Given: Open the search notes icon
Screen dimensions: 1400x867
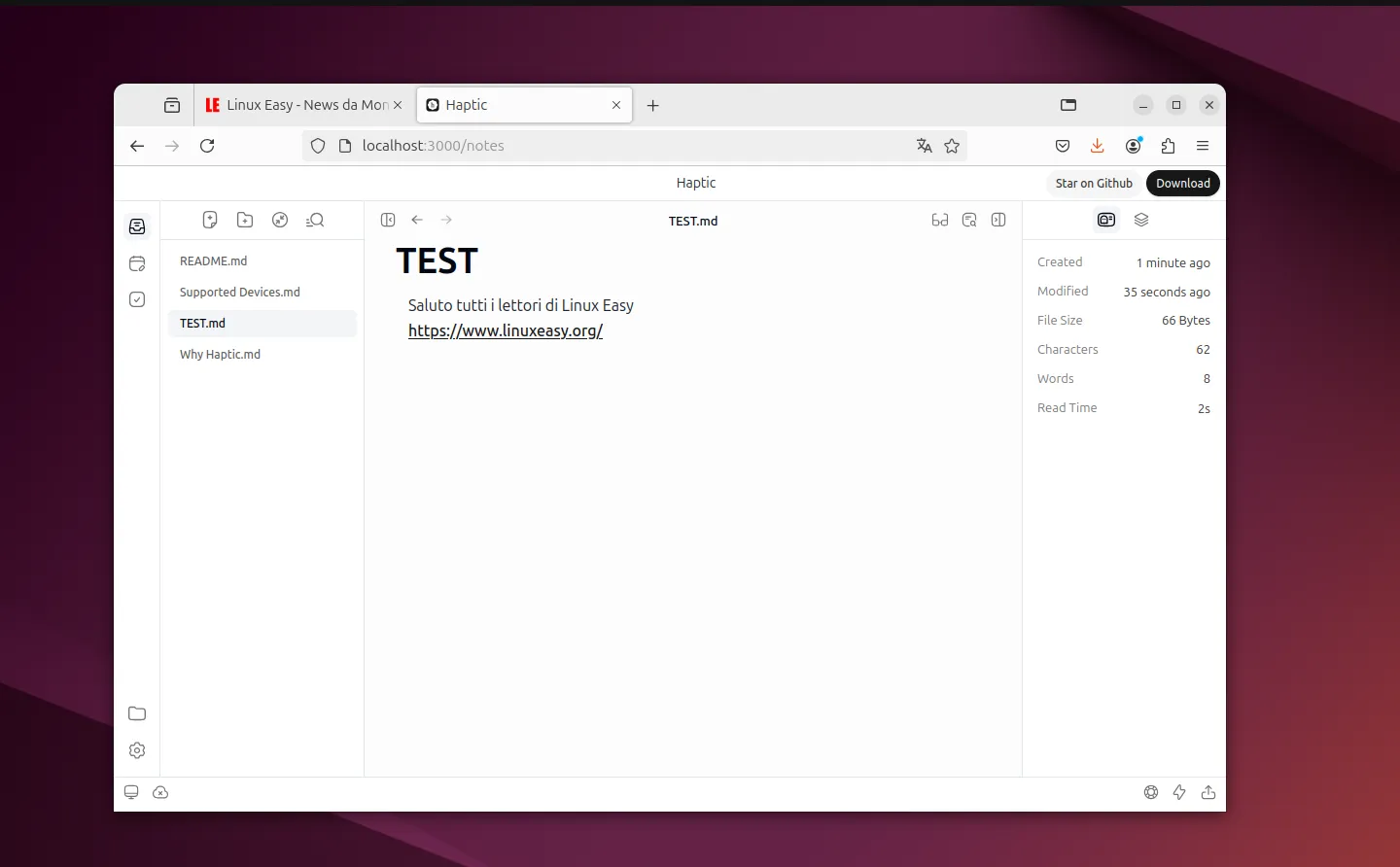Looking at the screenshot, I should [x=315, y=221].
